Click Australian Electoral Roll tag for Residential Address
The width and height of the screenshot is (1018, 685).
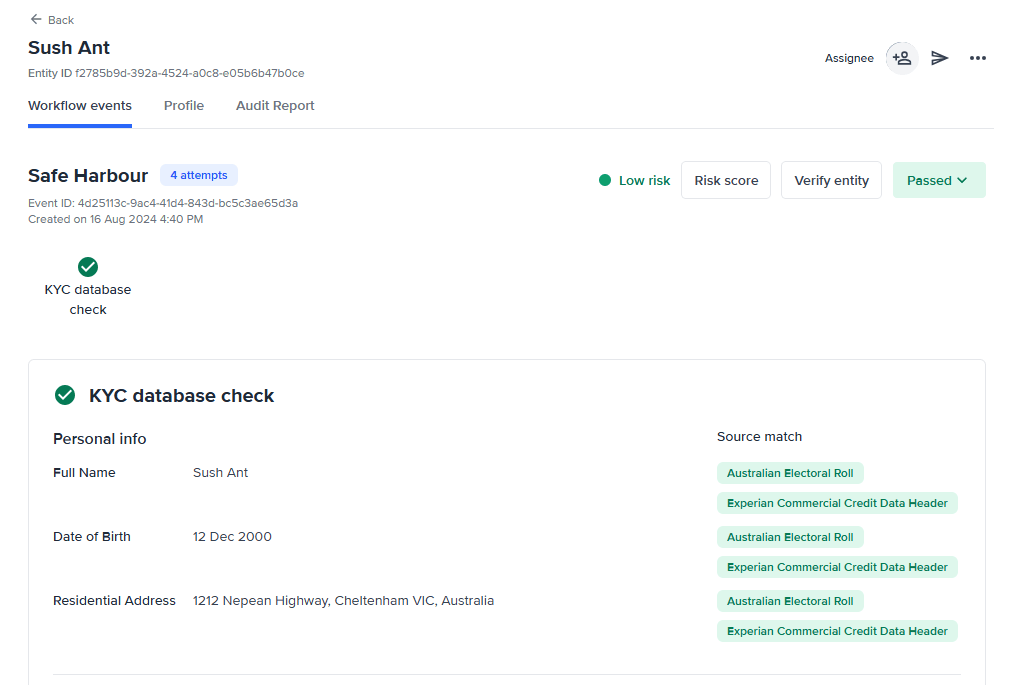[x=790, y=601]
